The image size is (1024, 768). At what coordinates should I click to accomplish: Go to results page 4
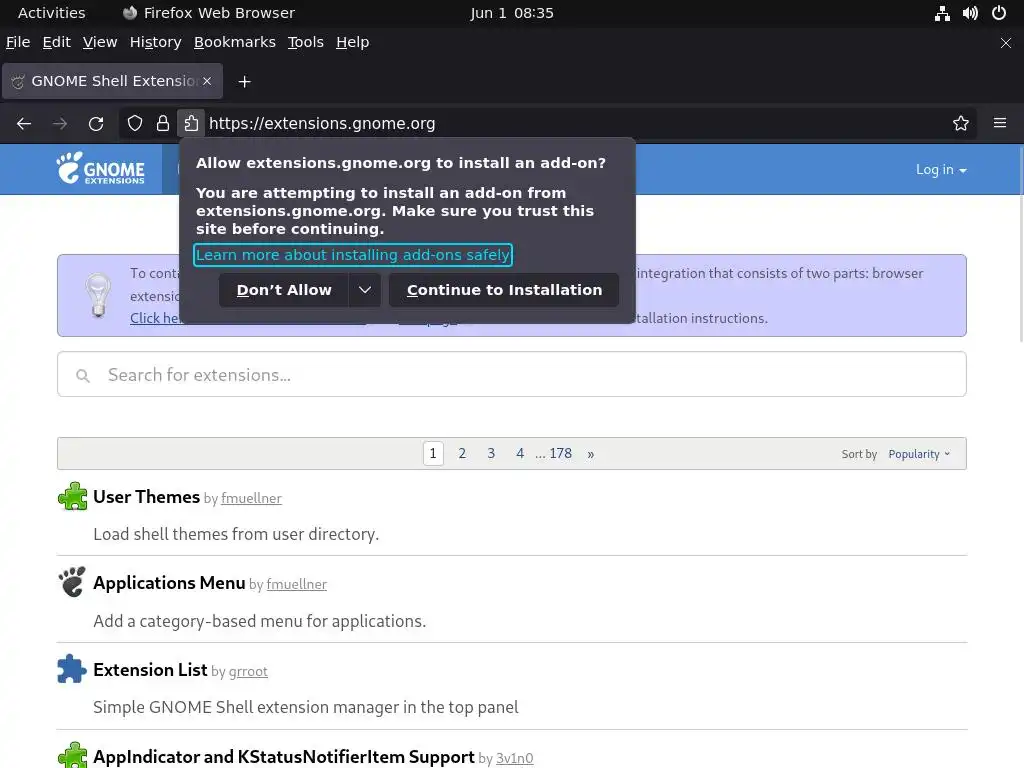[520, 453]
